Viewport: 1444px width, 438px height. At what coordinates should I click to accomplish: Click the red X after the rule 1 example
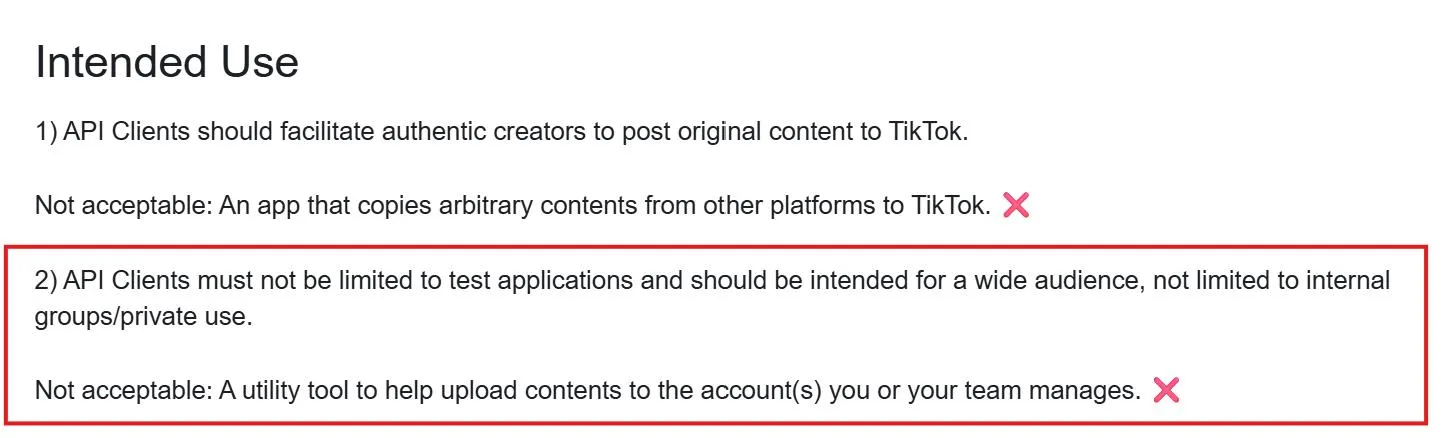[x=1015, y=206]
